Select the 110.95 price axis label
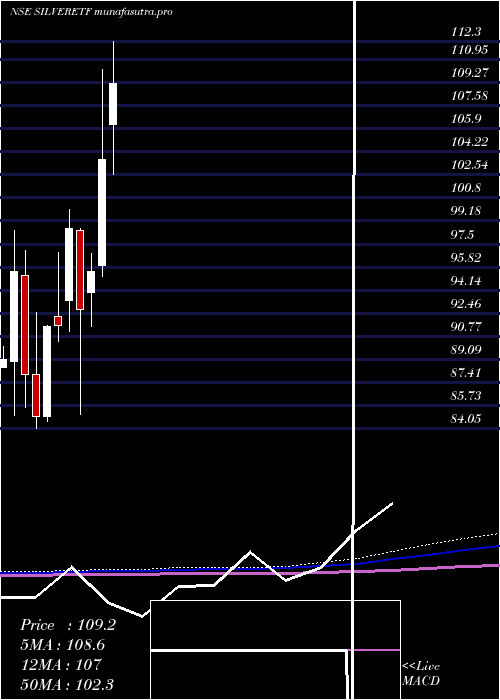The width and height of the screenshot is (500, 700). click(x=470, y=50)
